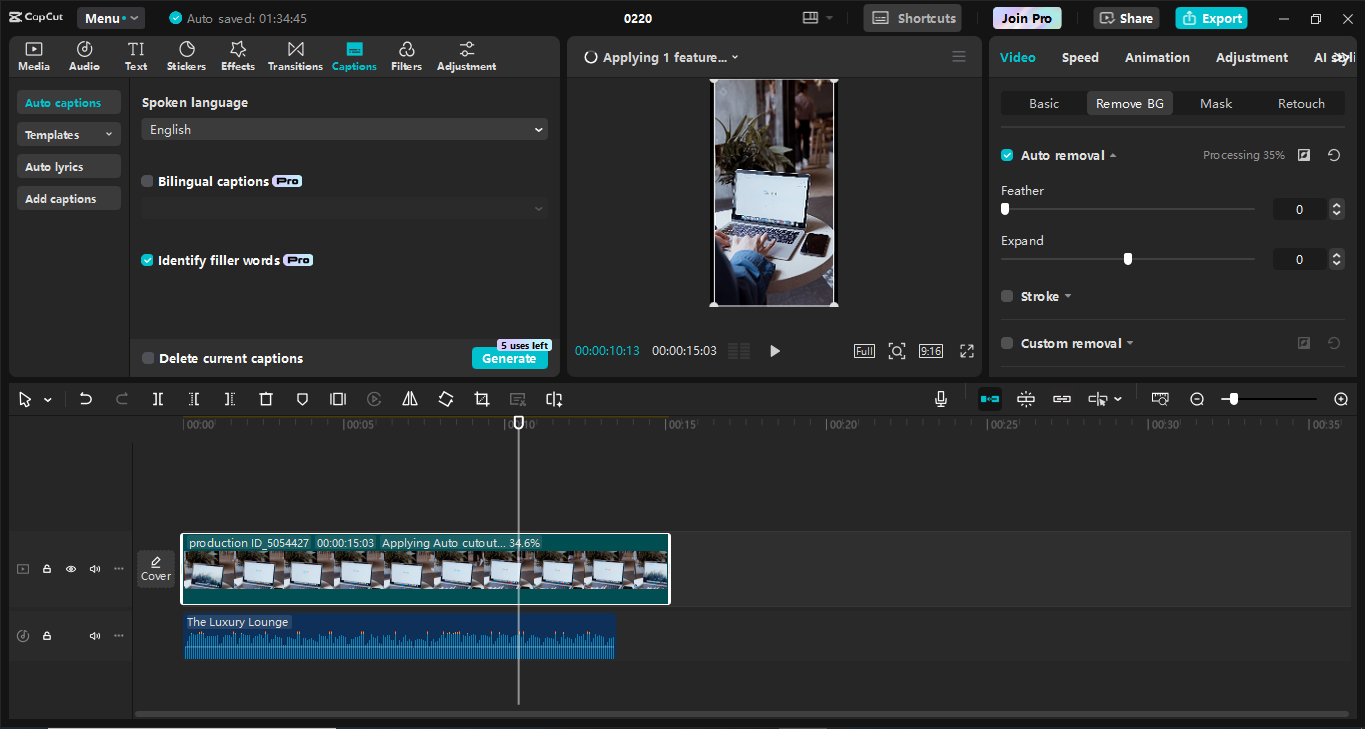Viewport: 1365px width, 729px height.
Task: Click the delete (trash) icon in toolbar
Action: 266,399
